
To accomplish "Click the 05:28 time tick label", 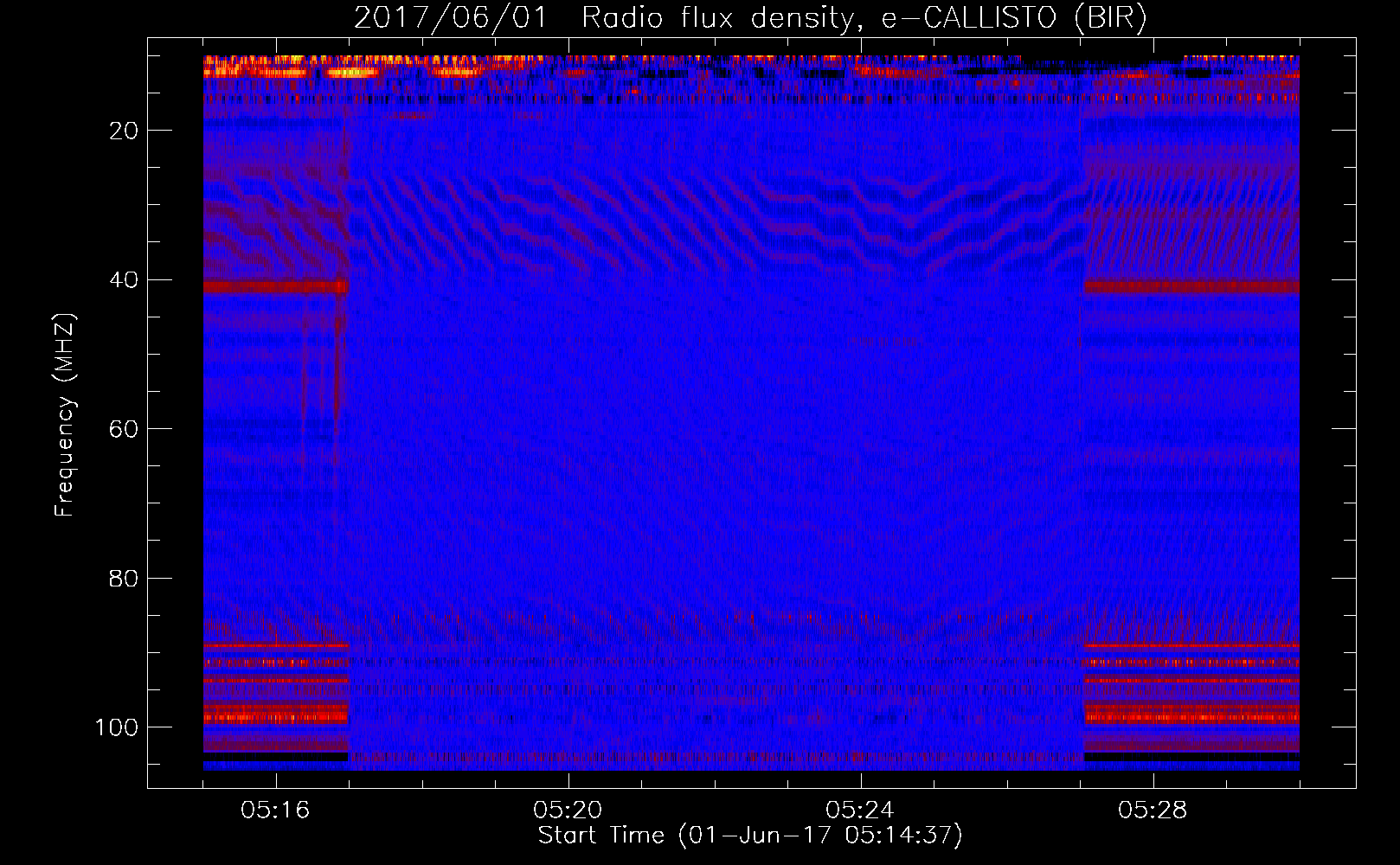I will [x=1153, y=811].
